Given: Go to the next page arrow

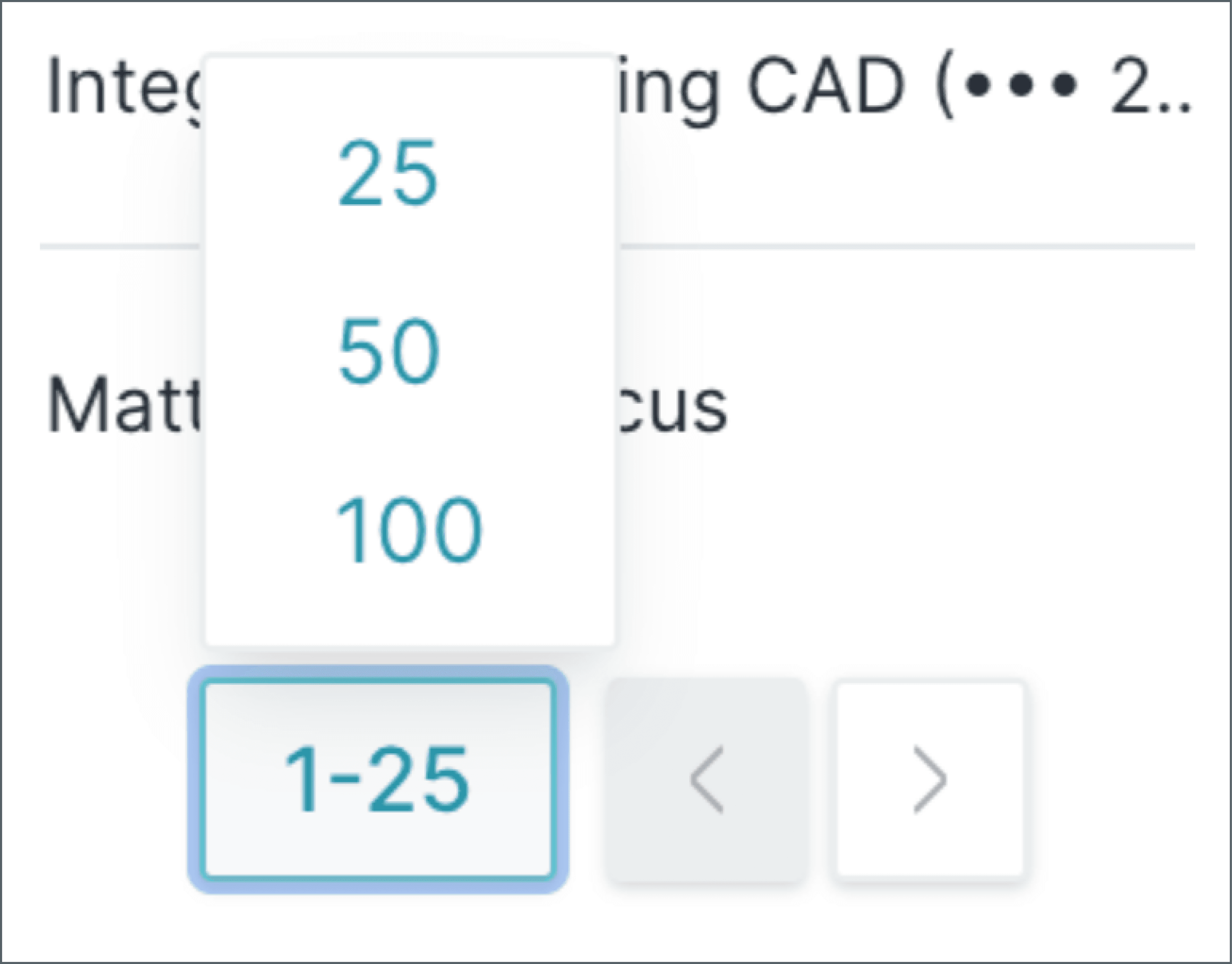Looking at the screenshot, I should [x=929, y=779].
